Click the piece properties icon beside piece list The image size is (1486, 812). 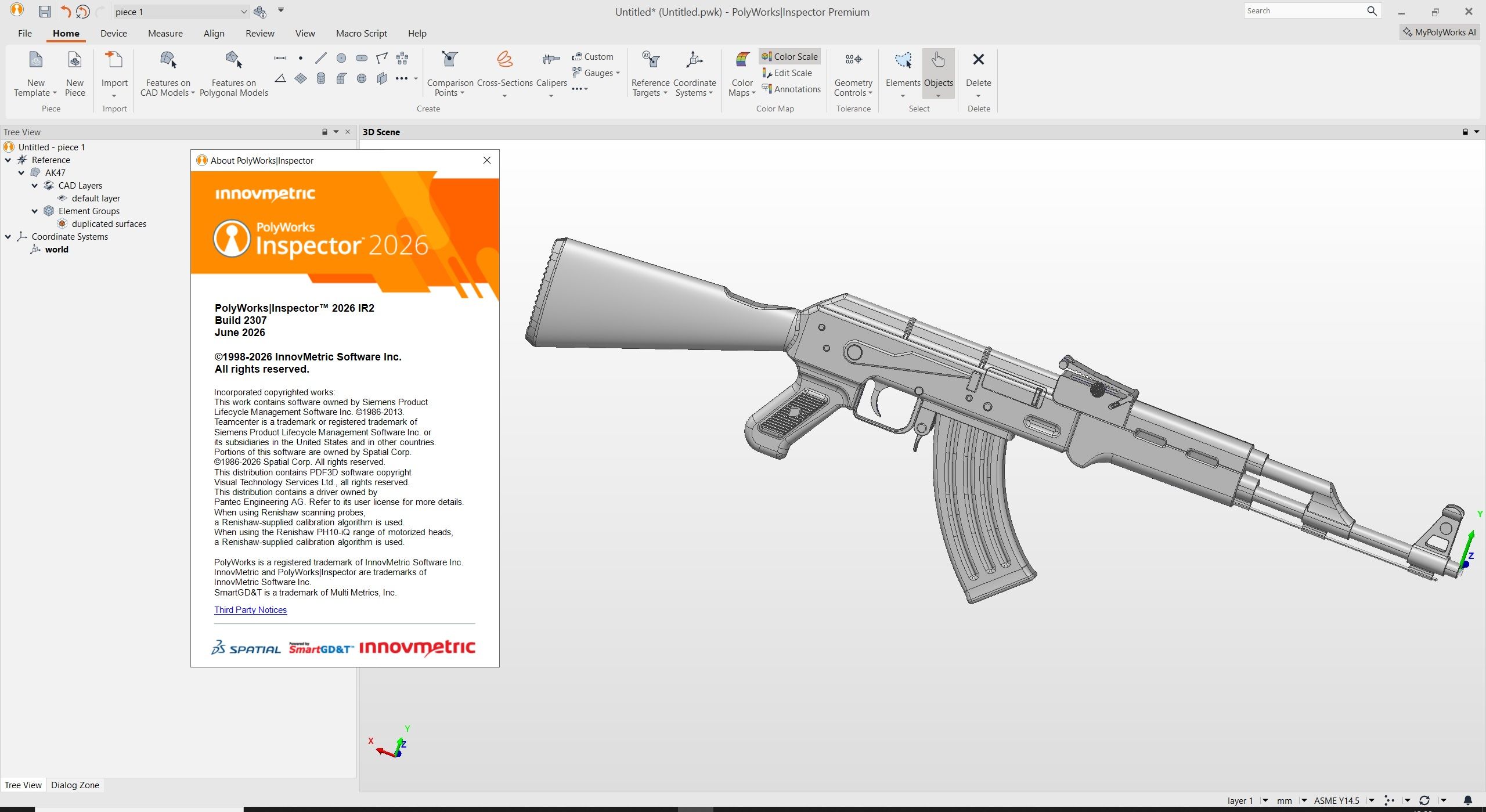tap(260, 12)
